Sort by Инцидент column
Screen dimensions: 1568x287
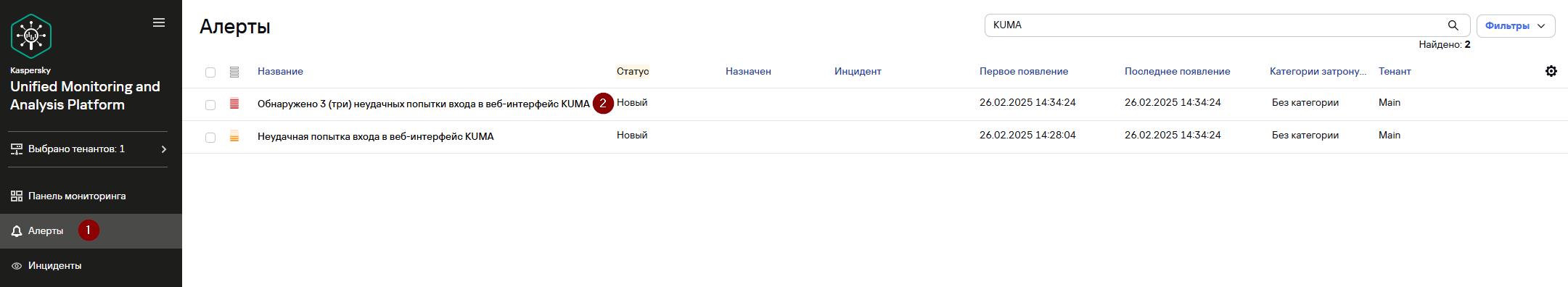pyautogui.click(x=858, y=71)
